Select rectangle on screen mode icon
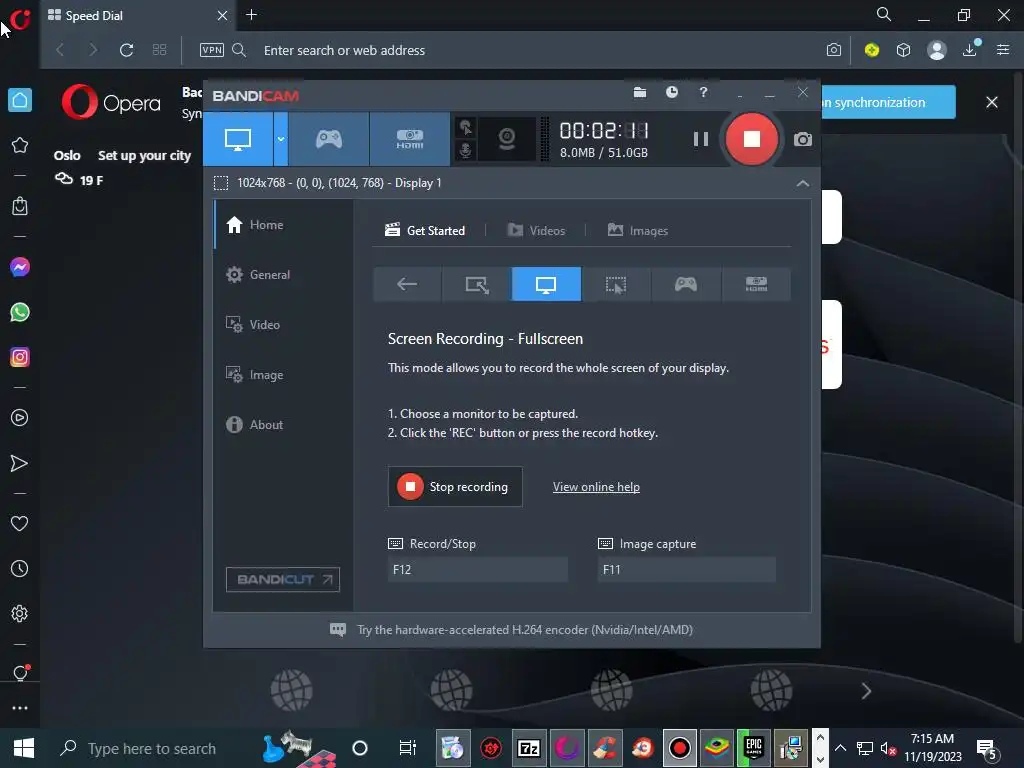 [477, 284]
